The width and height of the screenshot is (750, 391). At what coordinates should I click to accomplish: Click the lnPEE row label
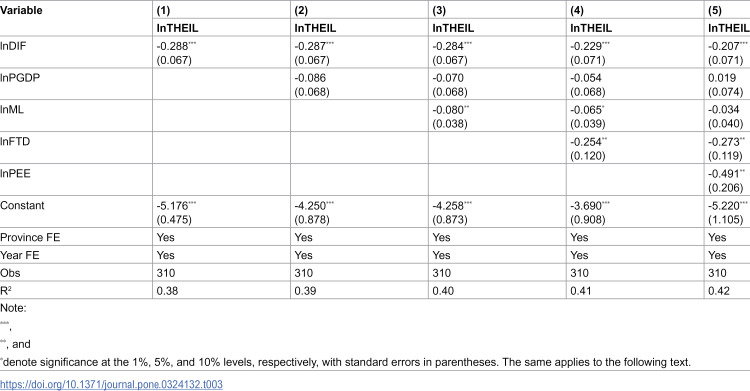point(15,173)
